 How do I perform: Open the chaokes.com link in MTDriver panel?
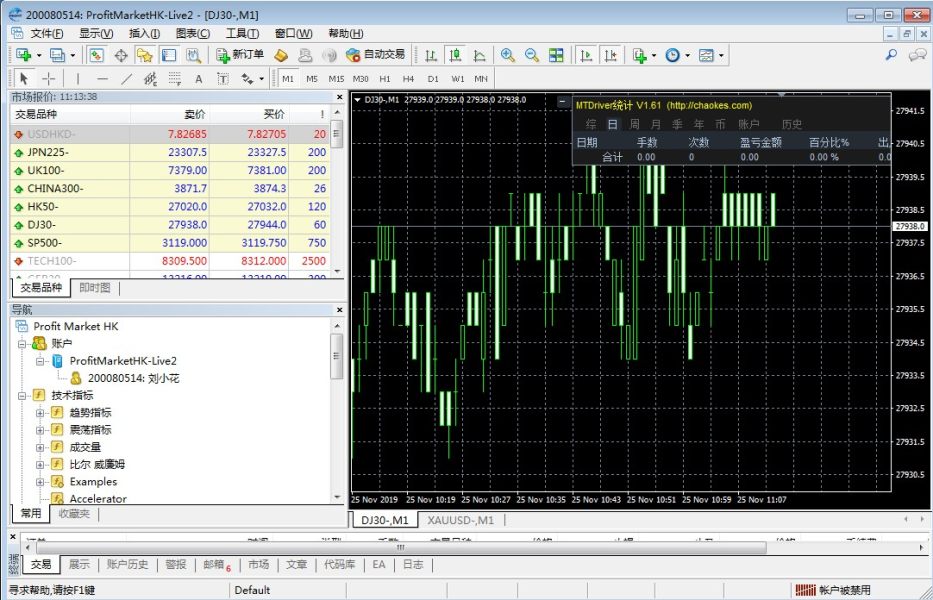pos(709,106)
